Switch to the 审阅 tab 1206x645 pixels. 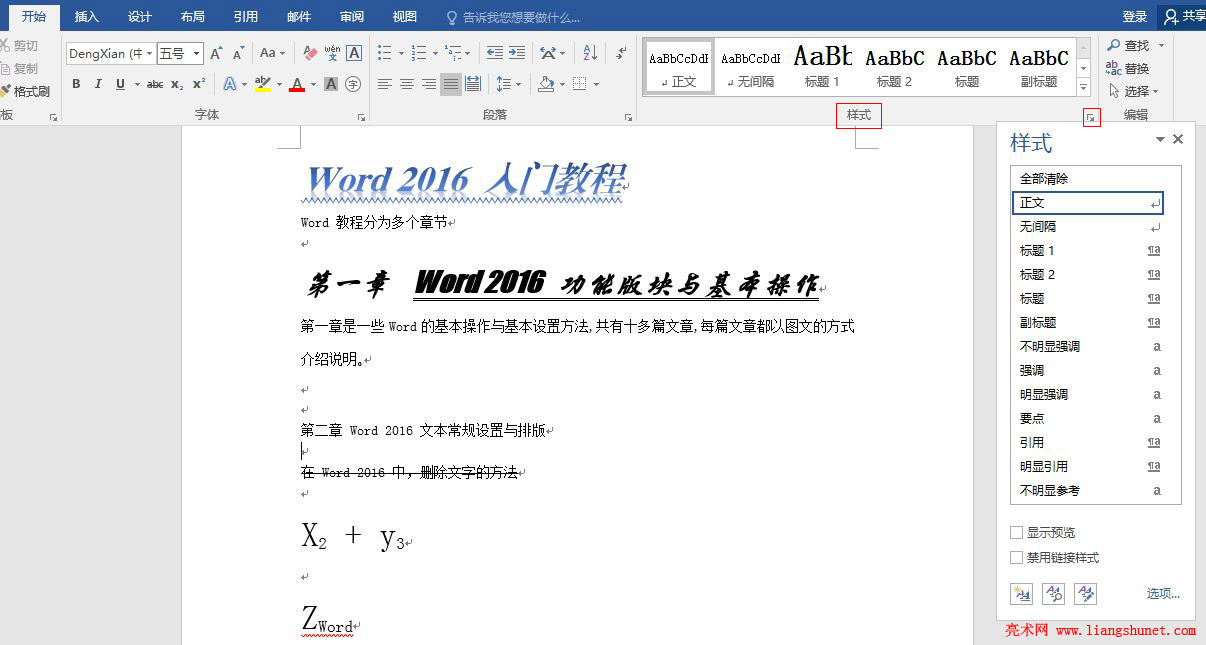352,17
